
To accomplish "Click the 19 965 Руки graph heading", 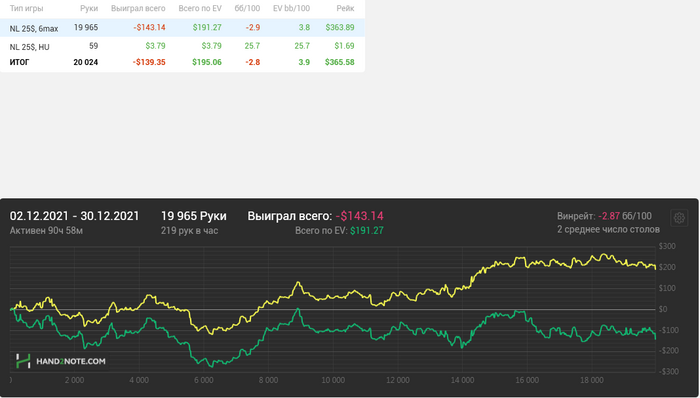I will [194, 216].
